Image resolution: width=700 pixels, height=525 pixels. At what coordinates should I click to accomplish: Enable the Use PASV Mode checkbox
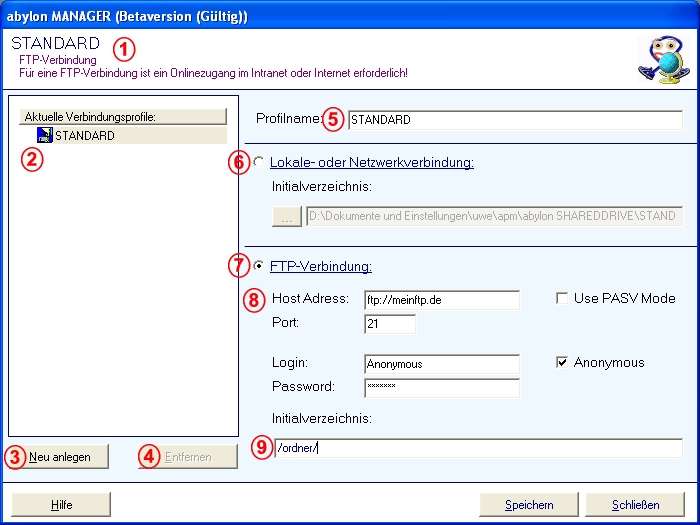pyautogui.click(x=562, y=299)
